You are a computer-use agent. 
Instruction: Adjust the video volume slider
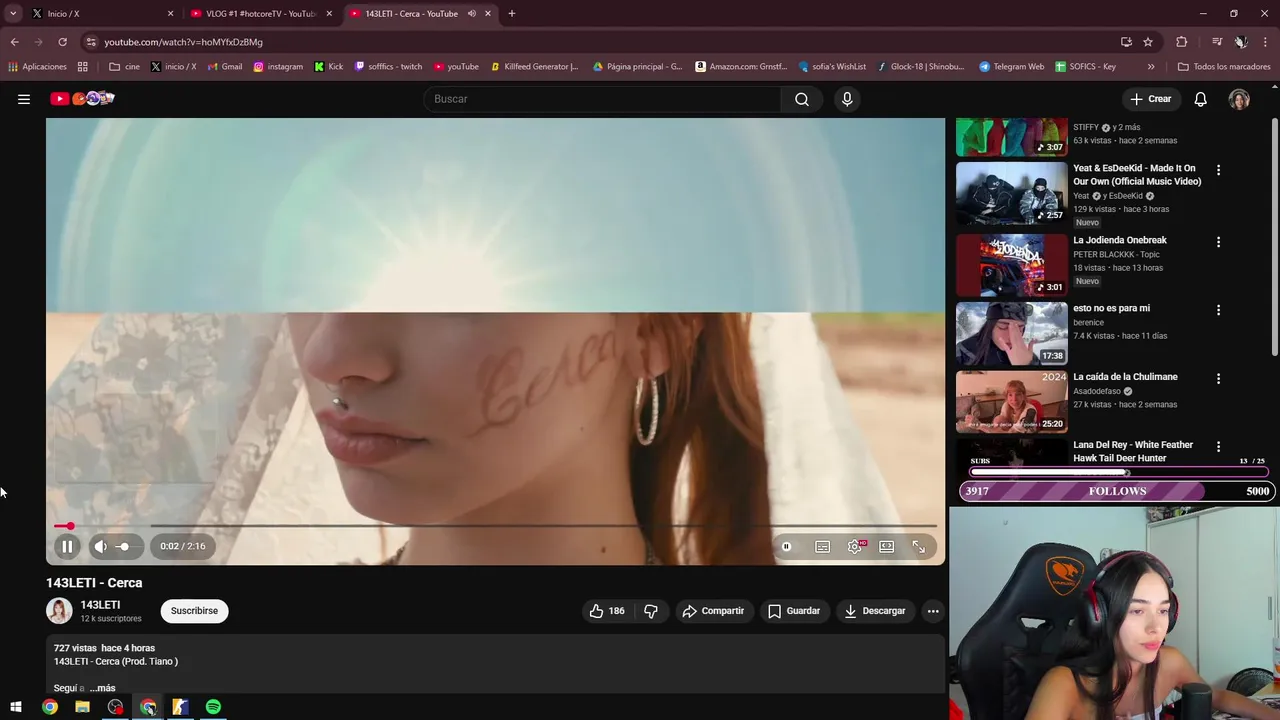point(124,546)
